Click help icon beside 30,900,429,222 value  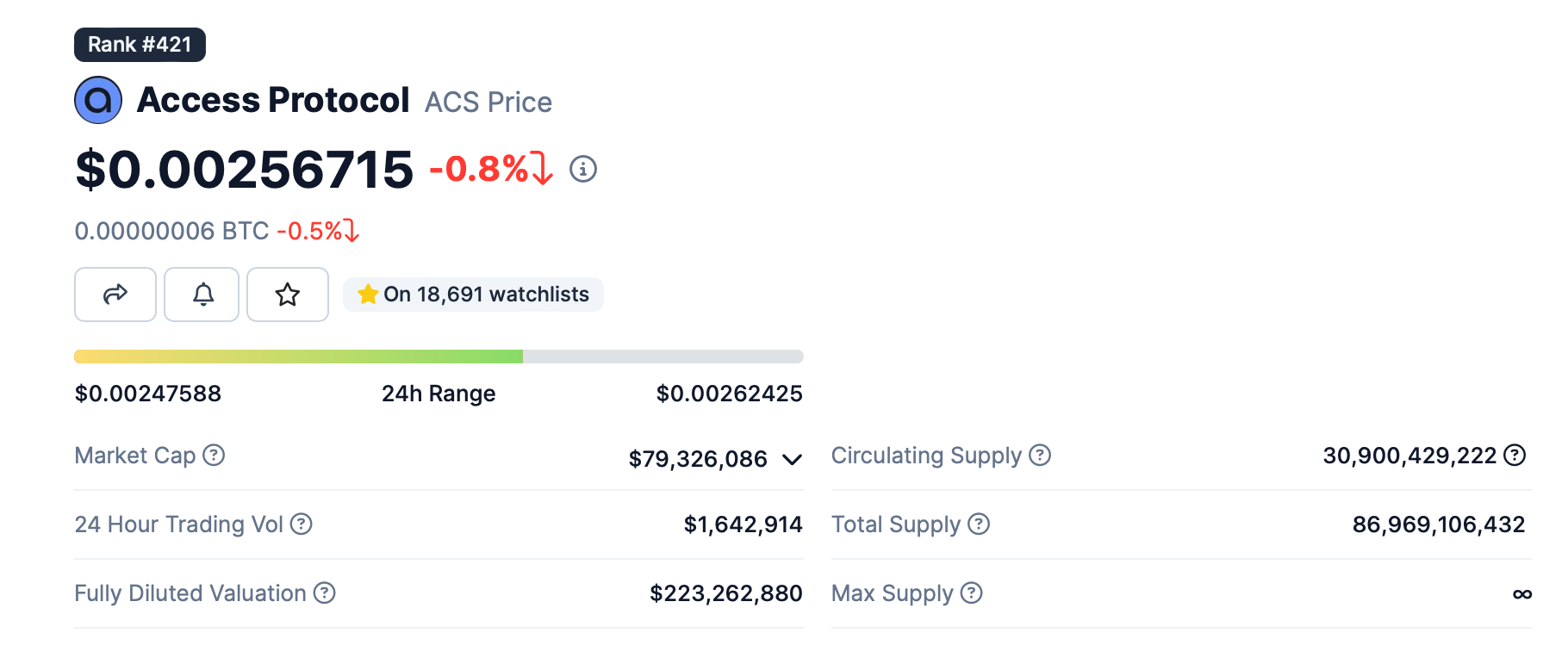point(1515,455)
